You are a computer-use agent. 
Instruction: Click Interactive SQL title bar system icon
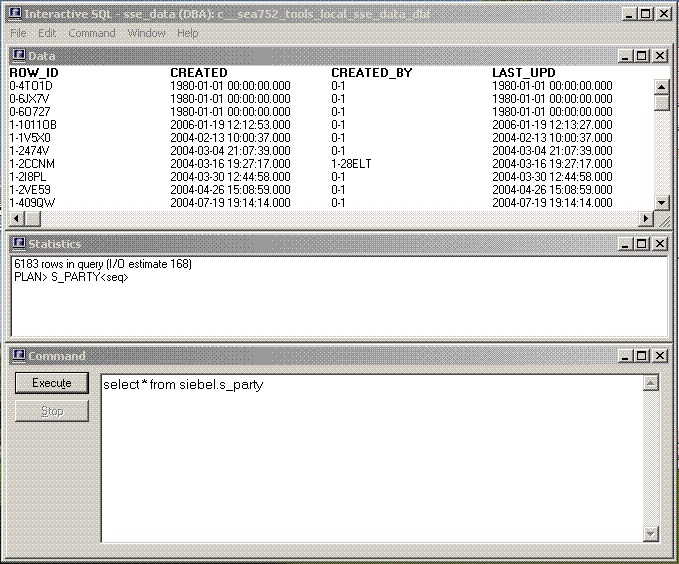(16, 13)
